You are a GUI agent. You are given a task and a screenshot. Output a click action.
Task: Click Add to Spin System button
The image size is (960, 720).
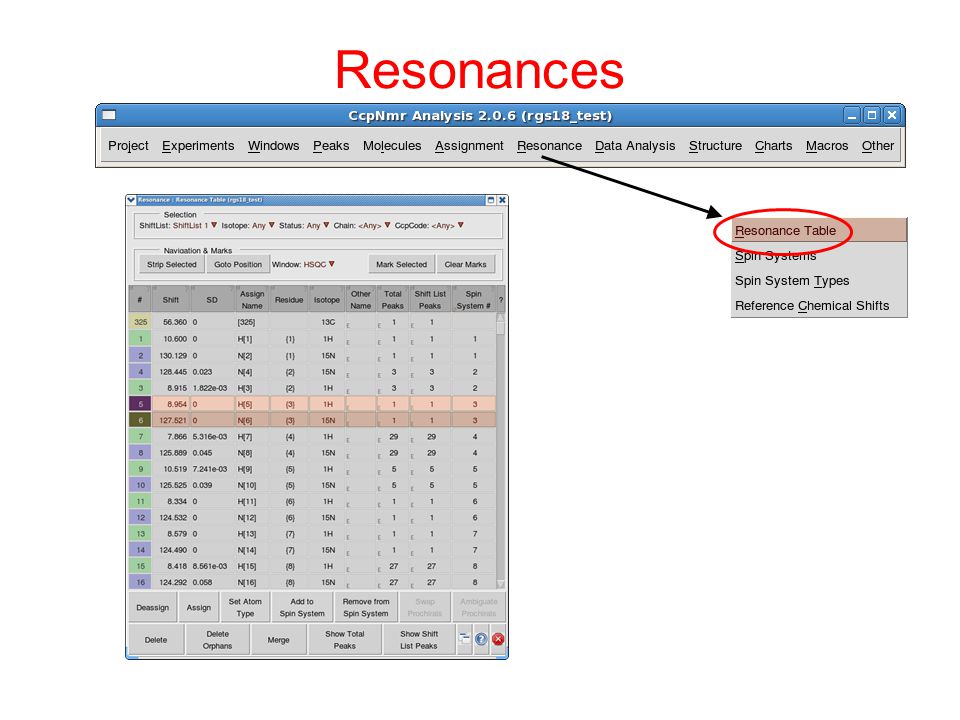pyautogui.click(x=302, y=607)
